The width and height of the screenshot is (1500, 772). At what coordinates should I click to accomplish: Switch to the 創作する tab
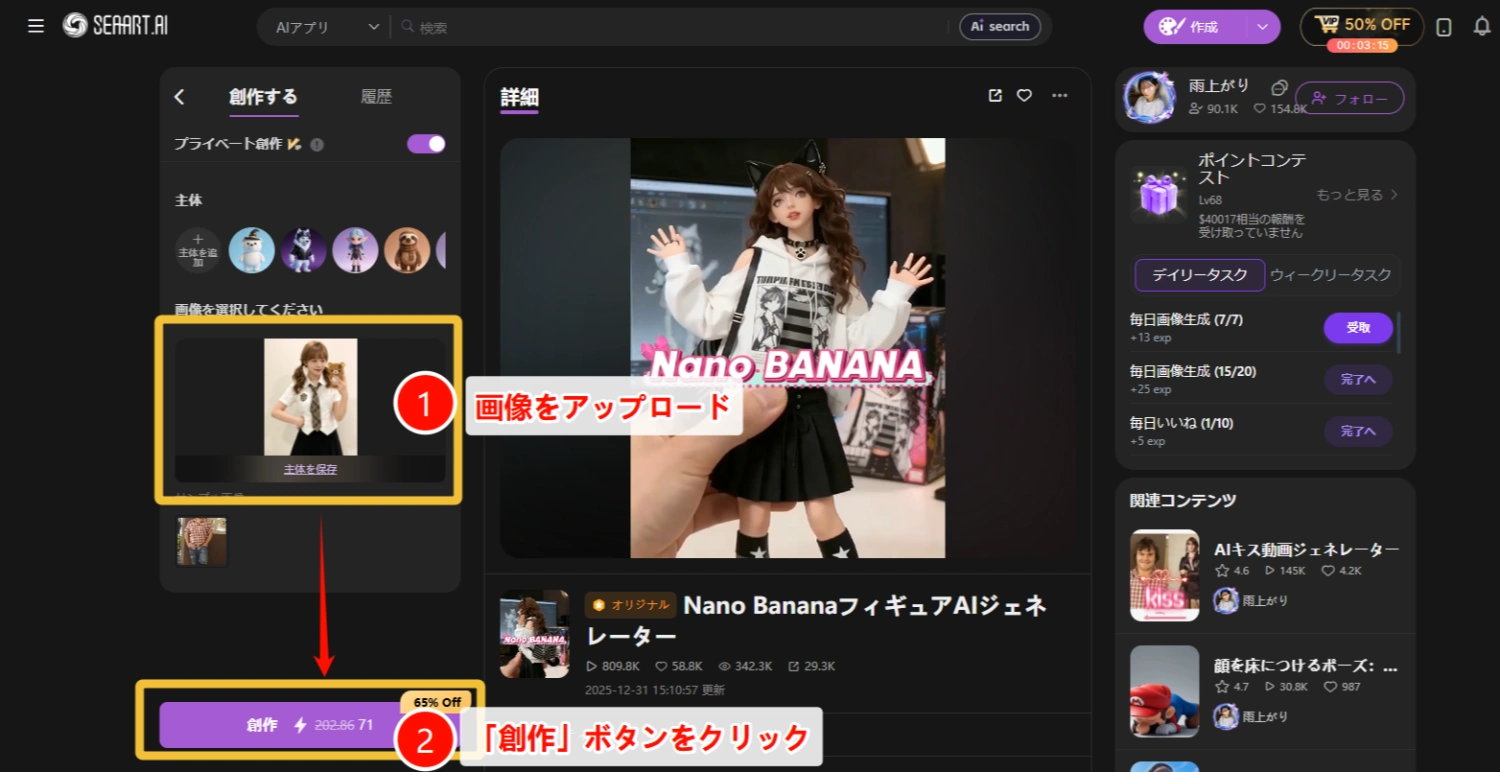263,97
